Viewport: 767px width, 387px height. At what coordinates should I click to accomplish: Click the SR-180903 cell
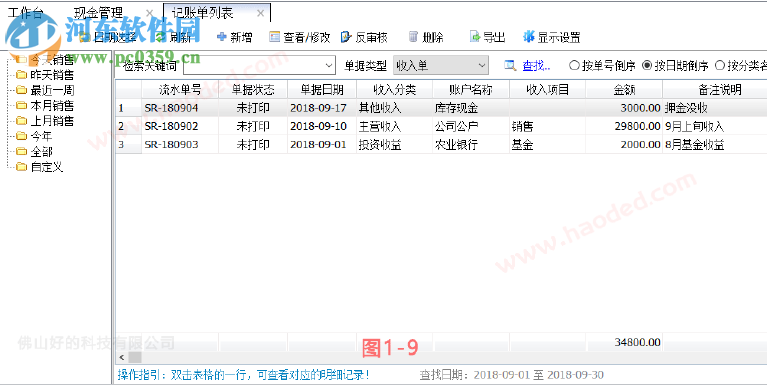[180, 145]
